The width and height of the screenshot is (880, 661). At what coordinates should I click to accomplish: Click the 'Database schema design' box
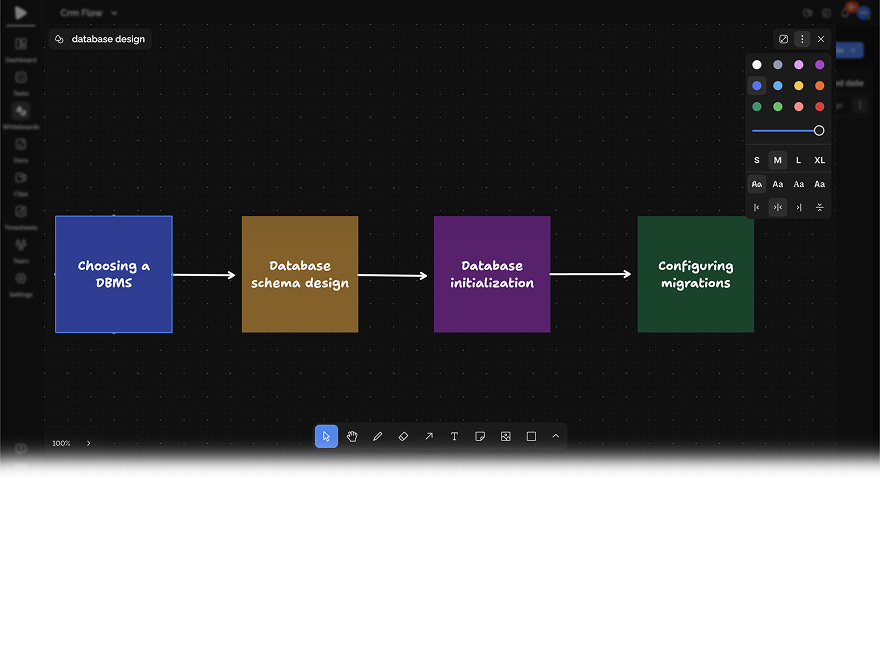click(300, 274)
